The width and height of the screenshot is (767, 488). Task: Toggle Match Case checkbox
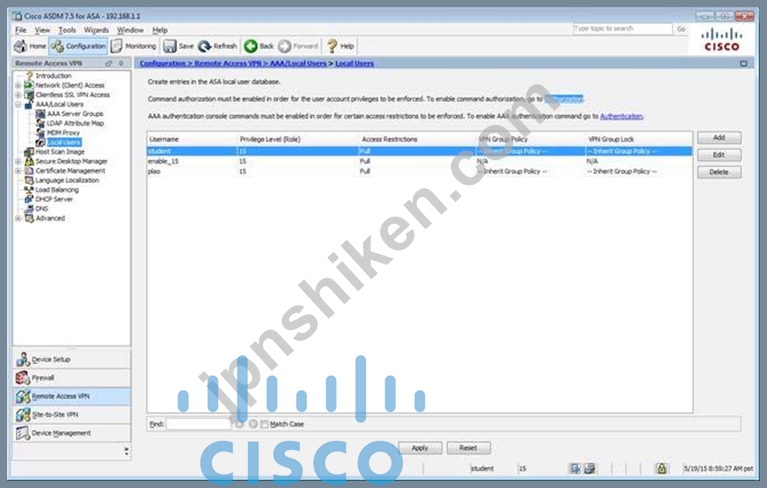coord(265,424)
